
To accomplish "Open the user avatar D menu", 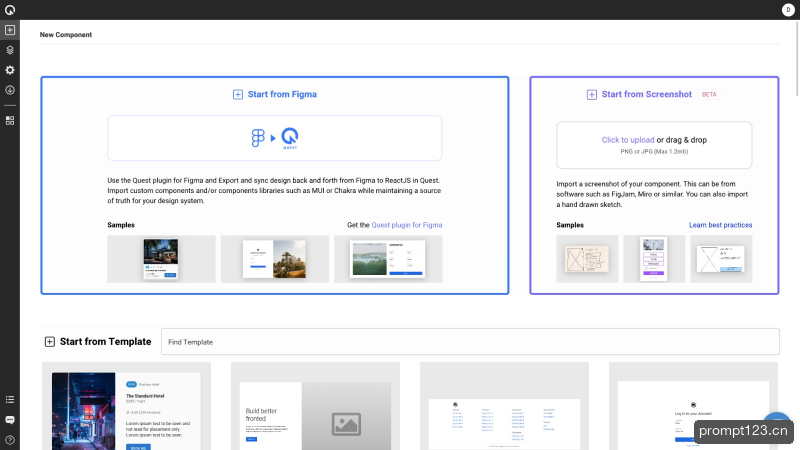I will point(788,10).
